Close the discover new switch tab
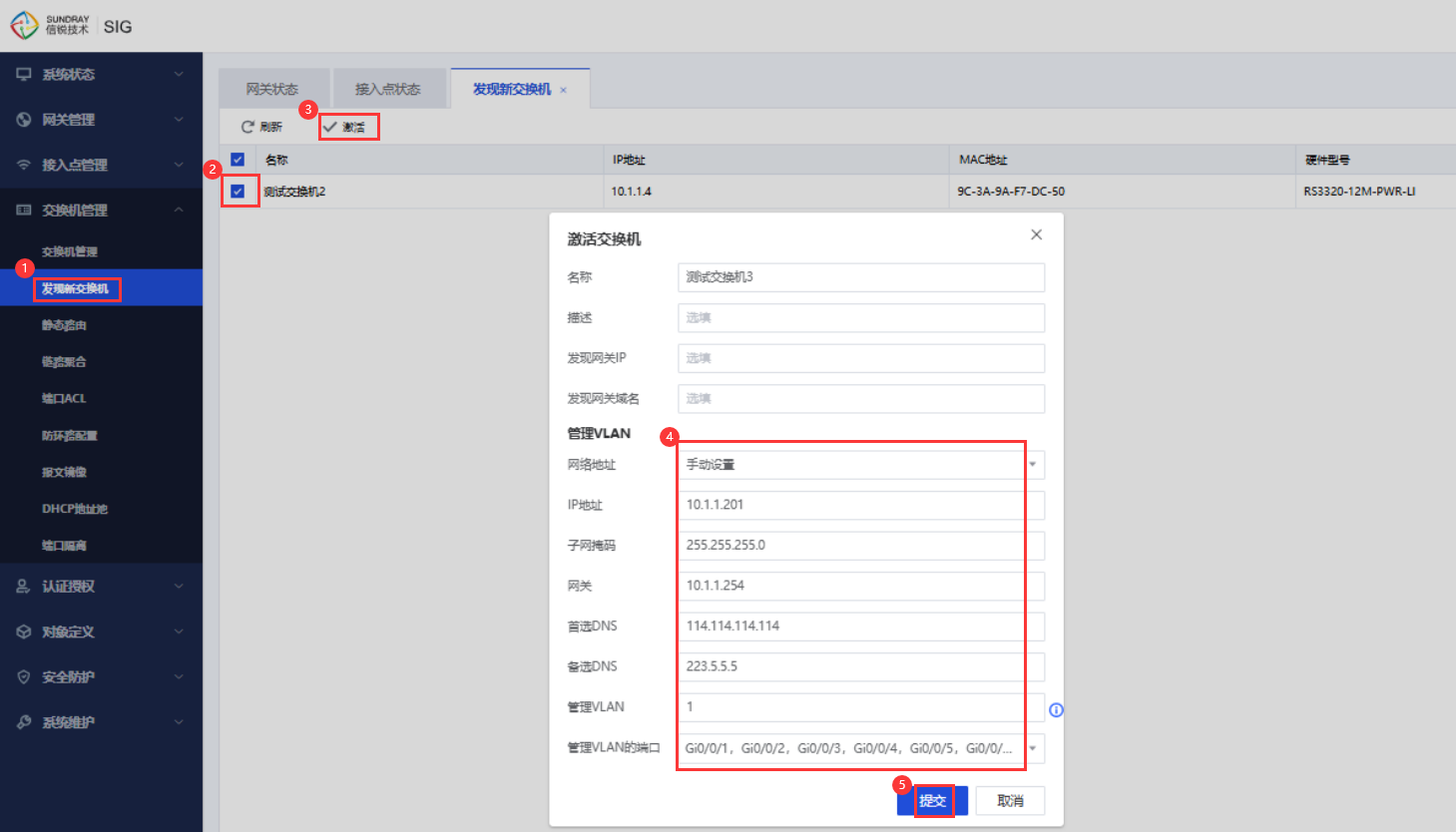Screen dimensions: 1456x832 click(564, 90)
